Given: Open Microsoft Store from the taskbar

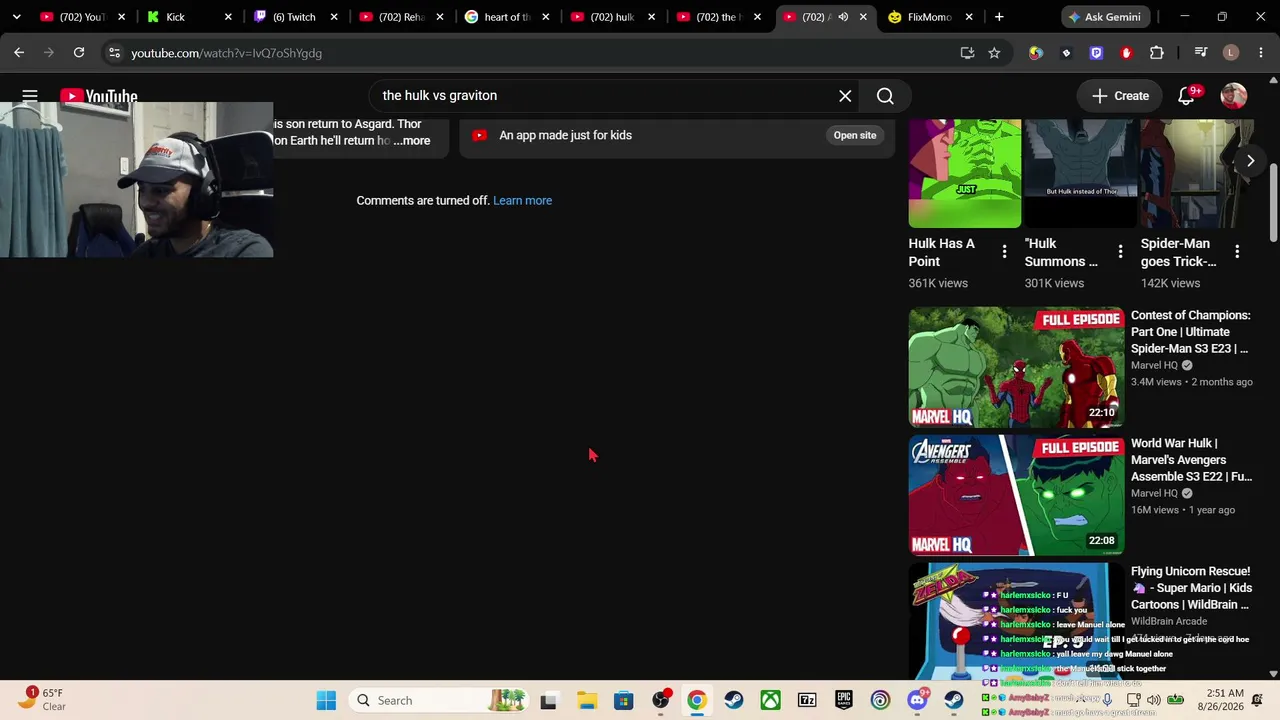Looking at the screenshot, I should (x=623, y=701).
